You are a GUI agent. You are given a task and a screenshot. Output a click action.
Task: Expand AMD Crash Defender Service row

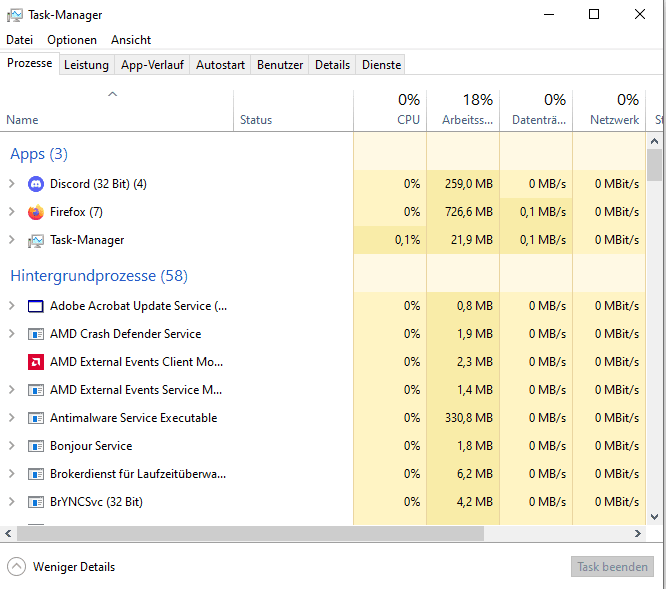click(11, 334)
